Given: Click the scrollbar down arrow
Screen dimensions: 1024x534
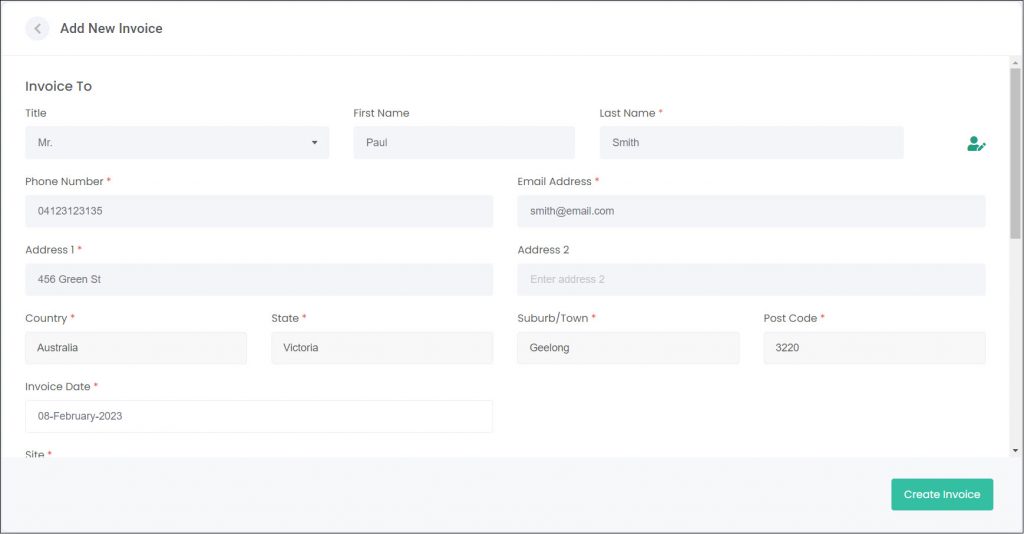Looking at the screenshot, I should [x=1015, y=450].
